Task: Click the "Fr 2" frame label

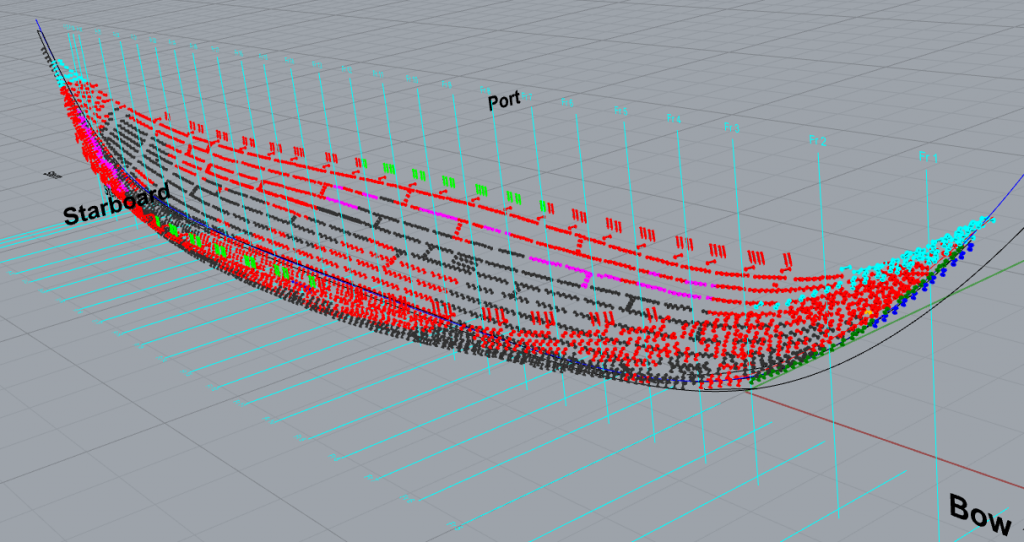Action: 818,142
